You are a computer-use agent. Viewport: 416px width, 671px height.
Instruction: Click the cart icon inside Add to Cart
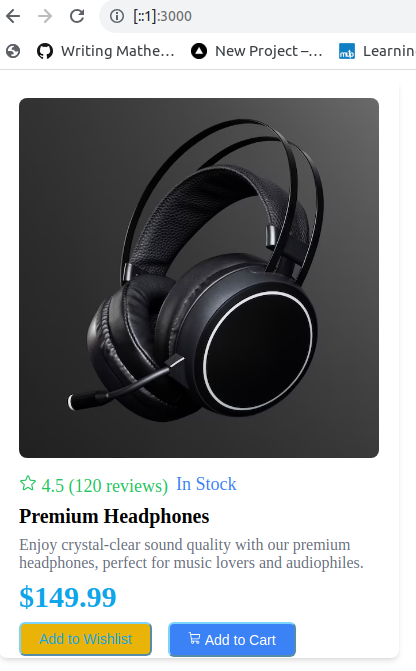click(194, 638)
